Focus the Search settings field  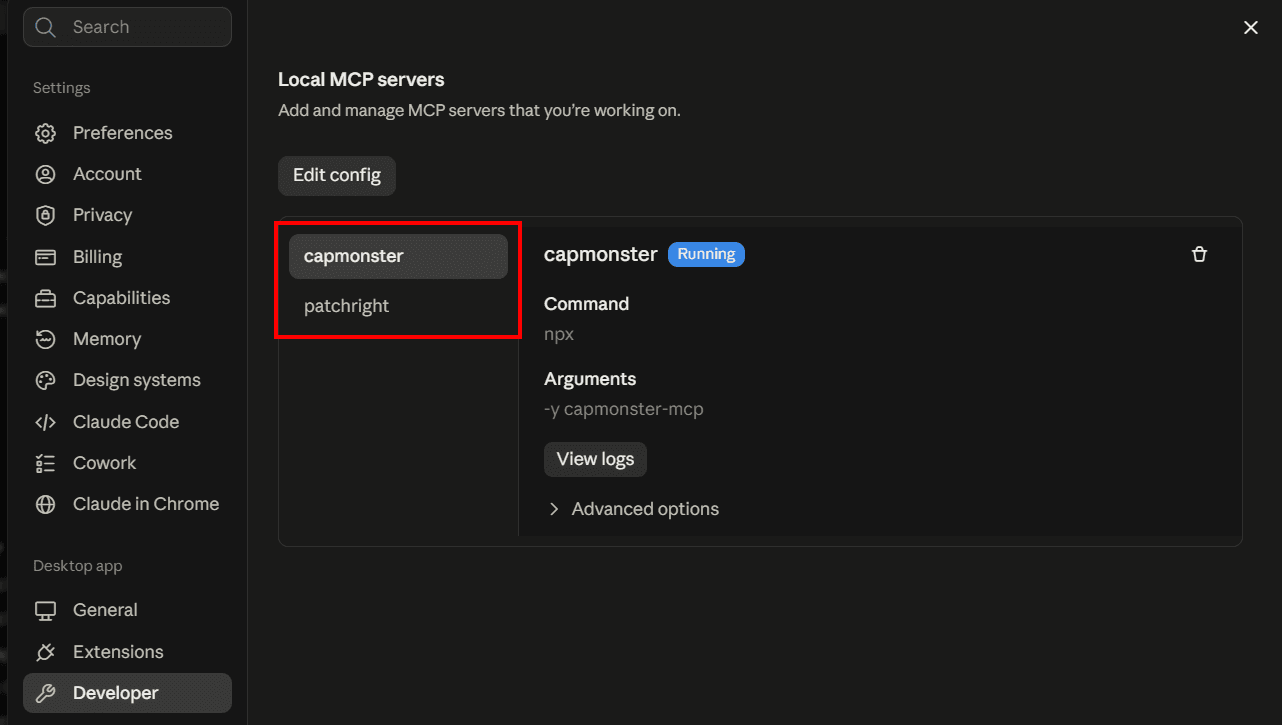pyautogui.click(x=127, y=27)
